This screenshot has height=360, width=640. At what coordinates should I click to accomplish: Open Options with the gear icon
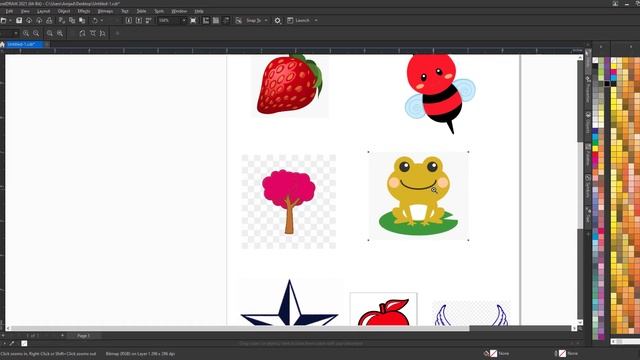tap(278, 20)
